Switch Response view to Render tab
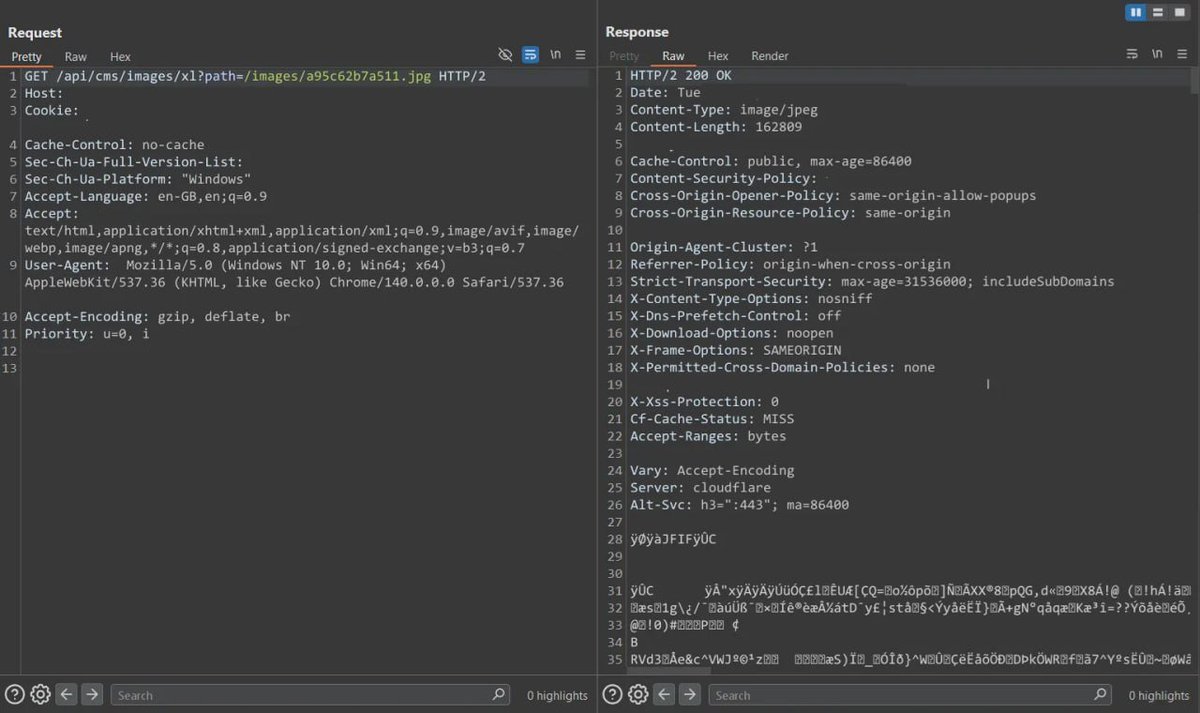Viewport: 1200px width, 713px height. [770, 56]
